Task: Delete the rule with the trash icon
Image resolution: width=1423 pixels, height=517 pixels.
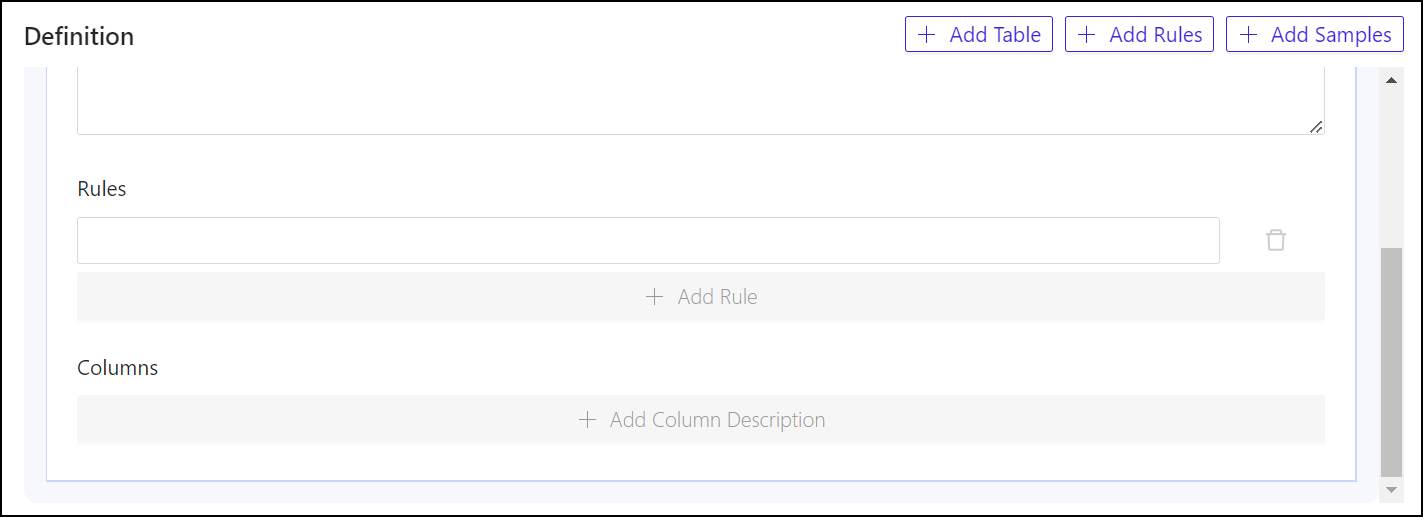Action: (x=1275, y=240)
